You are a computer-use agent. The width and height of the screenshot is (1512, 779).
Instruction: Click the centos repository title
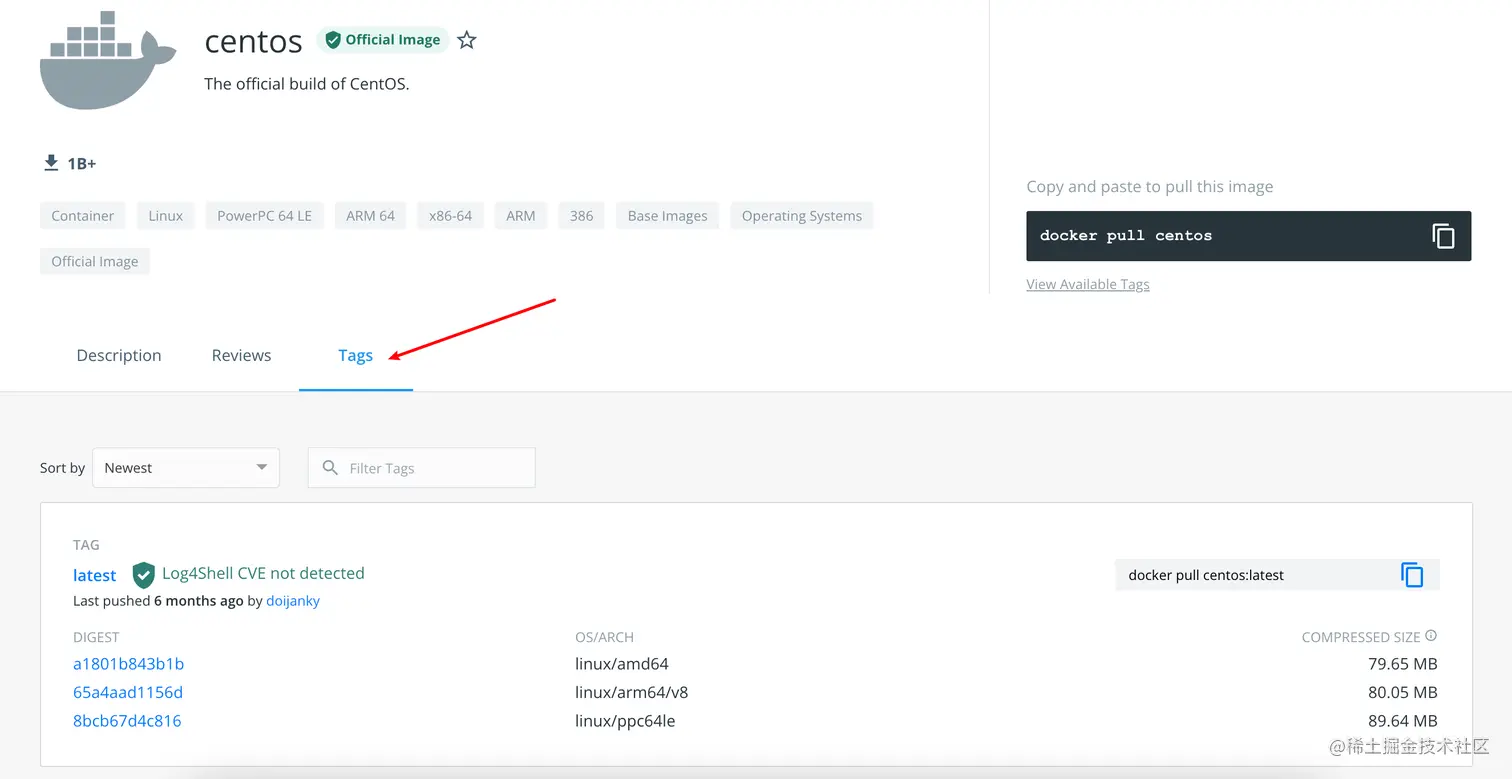tap(253, 41)
